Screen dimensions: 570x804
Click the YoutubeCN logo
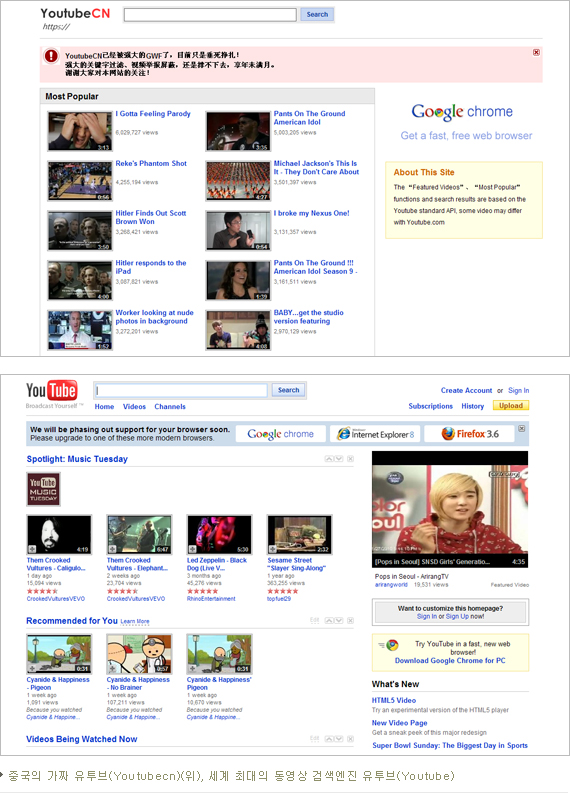(x=75, y=13)
